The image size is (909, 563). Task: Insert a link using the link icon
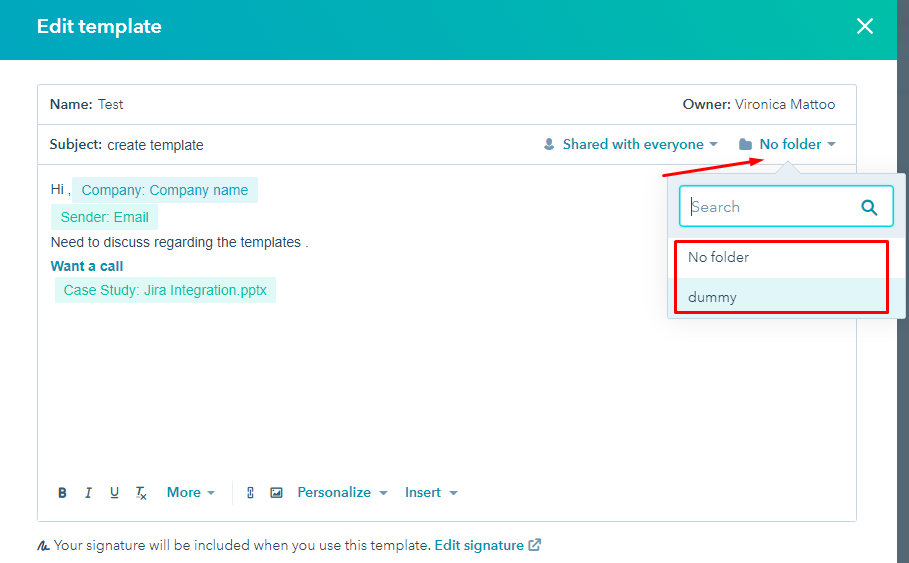(250, 493)
